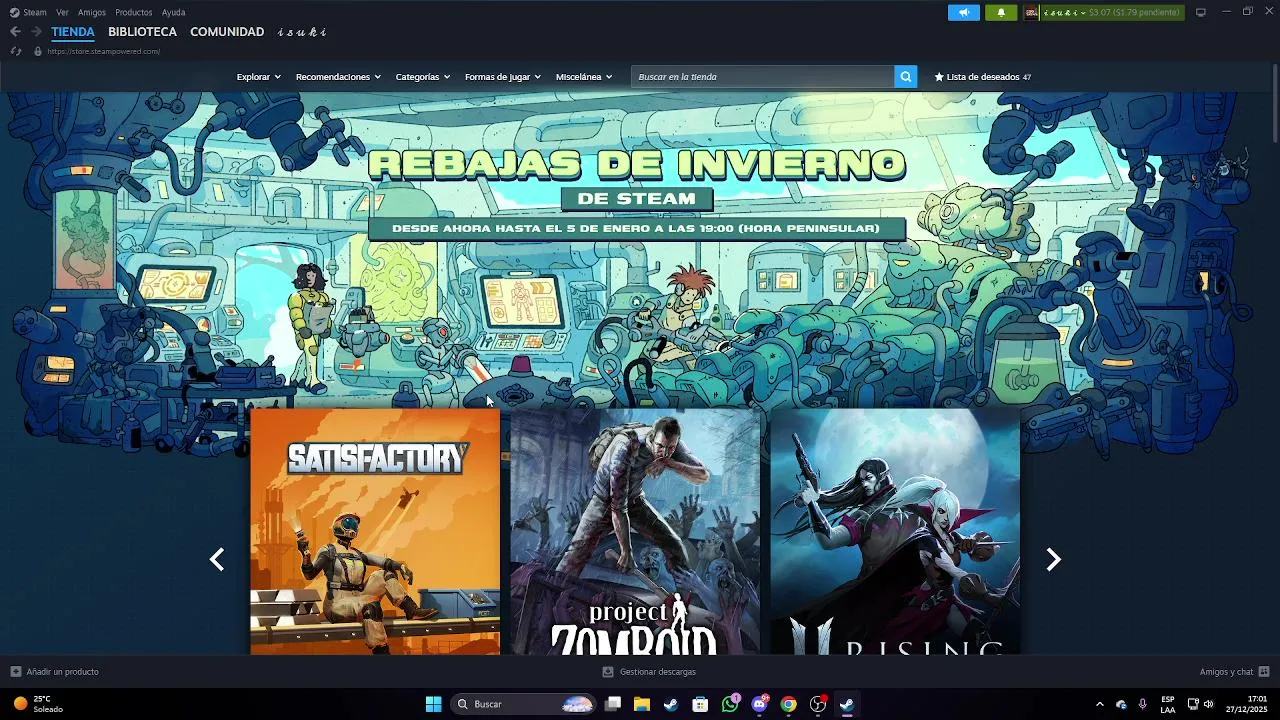Open Windows Start menu
This screenshot has width=1280, height=720.
[434, 704]
